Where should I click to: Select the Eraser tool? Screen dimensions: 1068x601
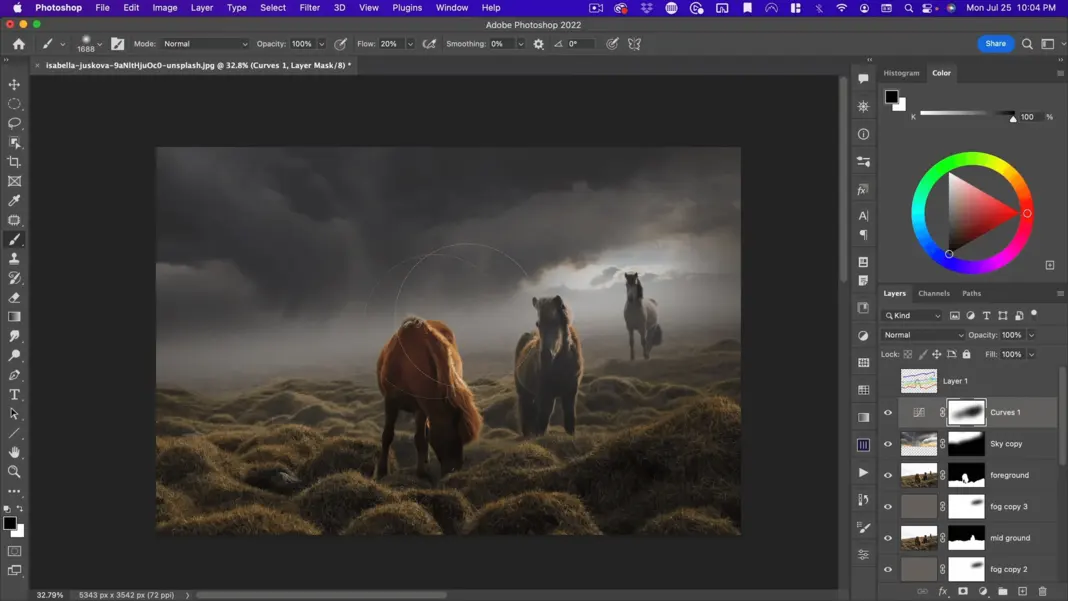14,298
